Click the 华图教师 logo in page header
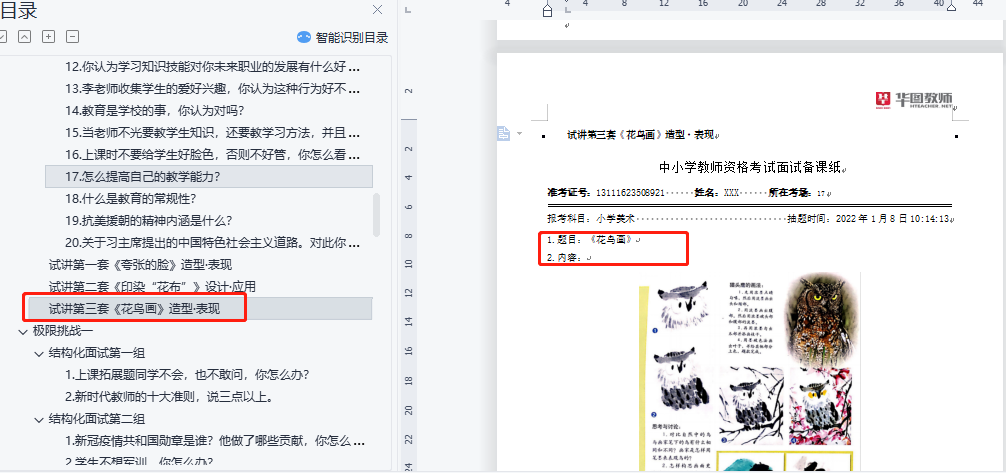 click(x=914, y=99)
